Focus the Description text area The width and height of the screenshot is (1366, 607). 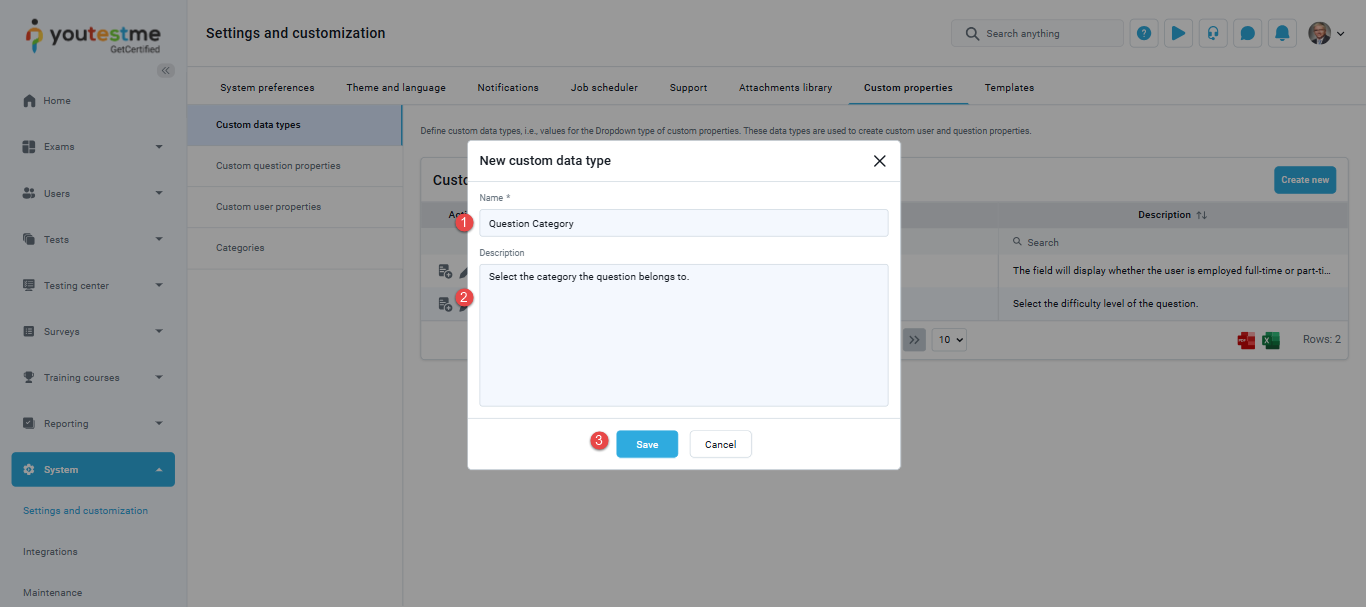683,335
